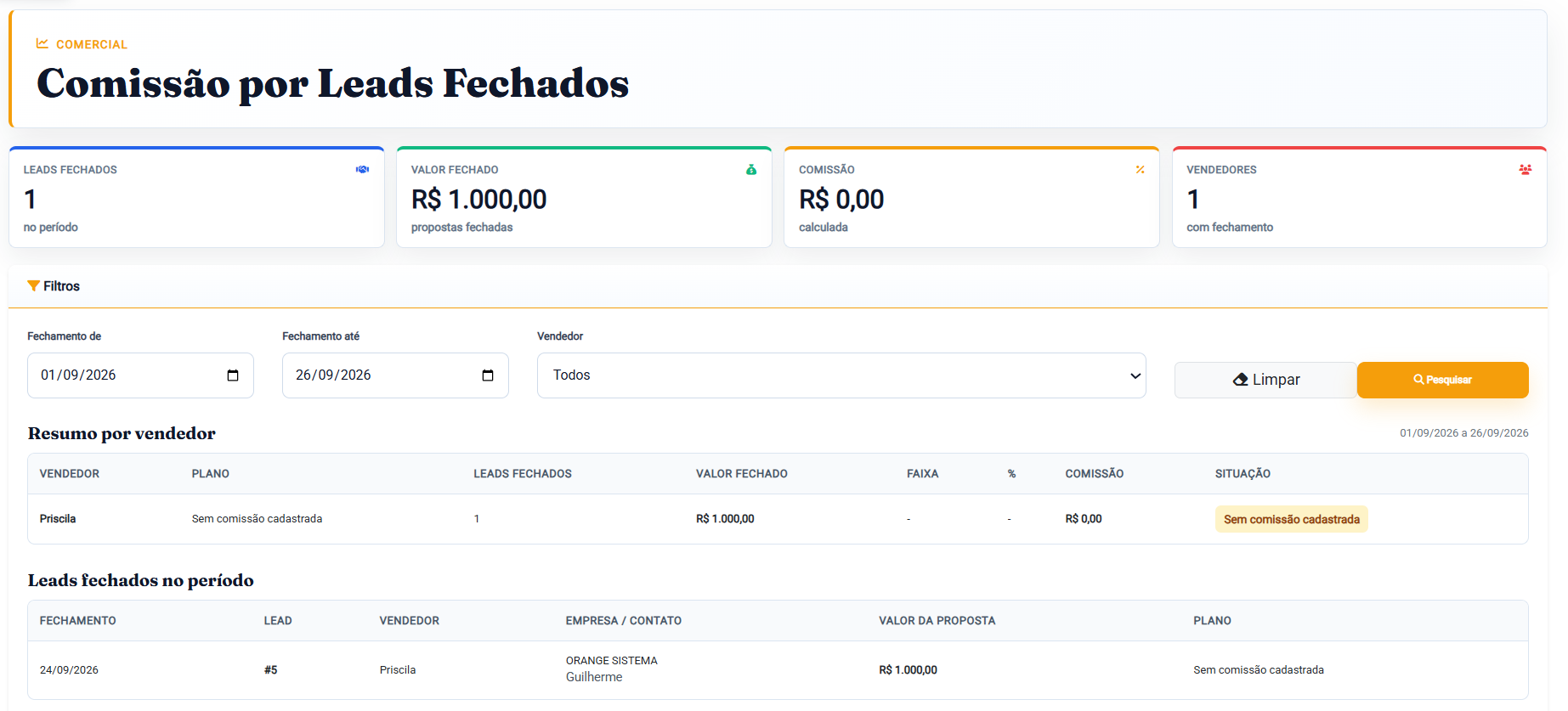Click the Limpar button
Image resolution: width=1568 pixels, height=711 pixels.
(1265, 380)
